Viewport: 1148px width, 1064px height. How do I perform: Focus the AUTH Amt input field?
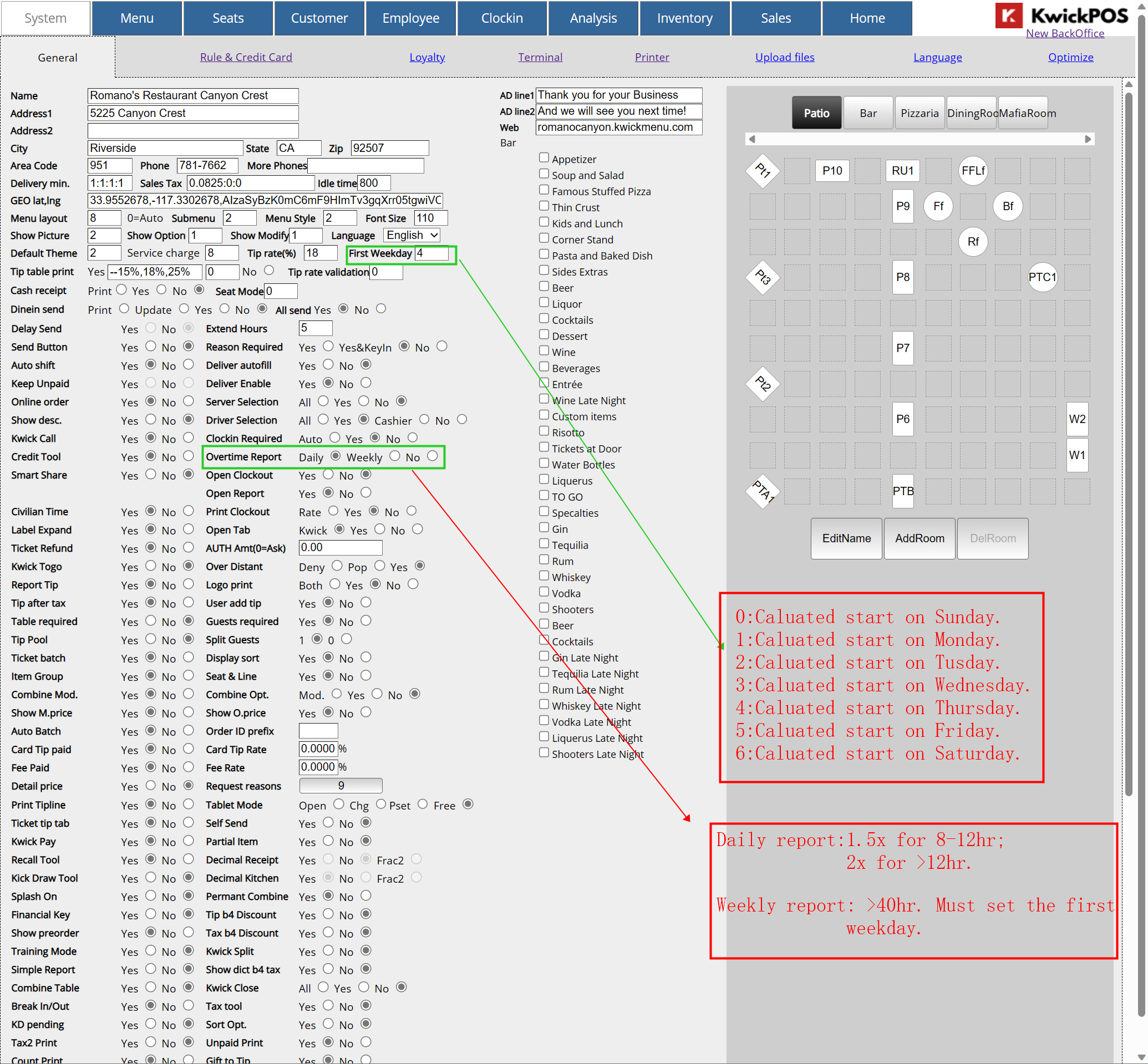click(x=341, y=548)
